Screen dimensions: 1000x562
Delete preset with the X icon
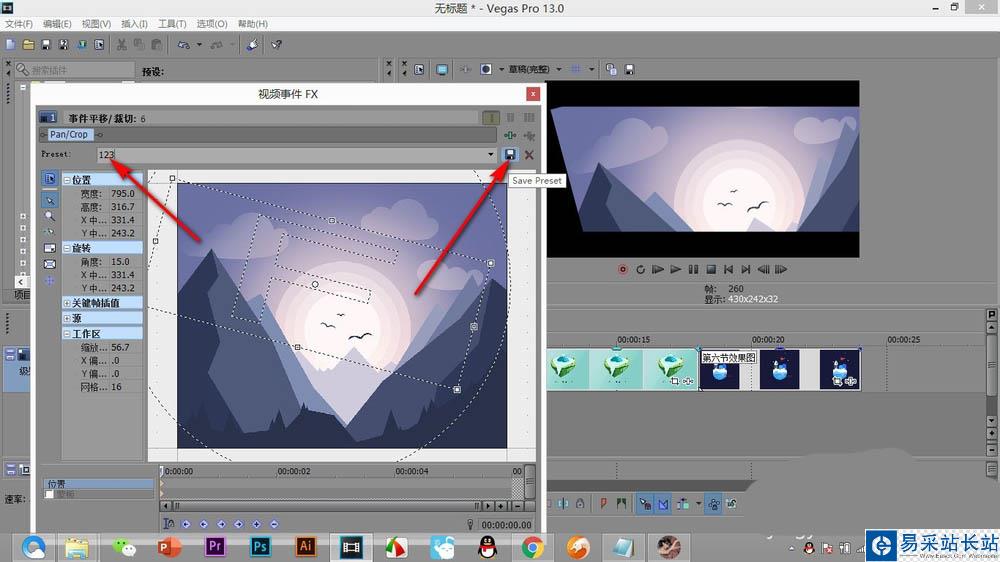click(529, 154)
